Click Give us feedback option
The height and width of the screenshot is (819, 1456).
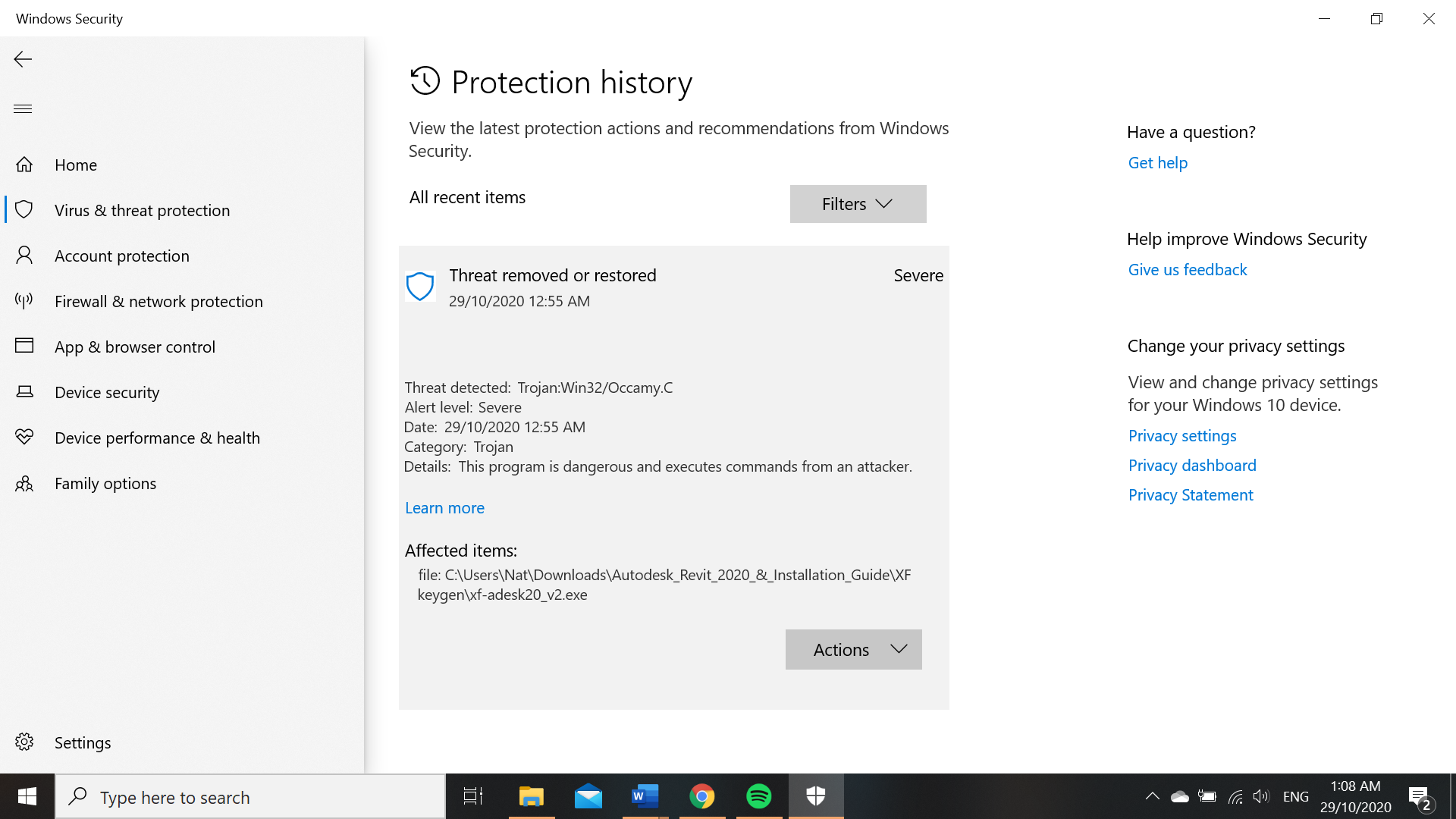(x=1188, y=269)
